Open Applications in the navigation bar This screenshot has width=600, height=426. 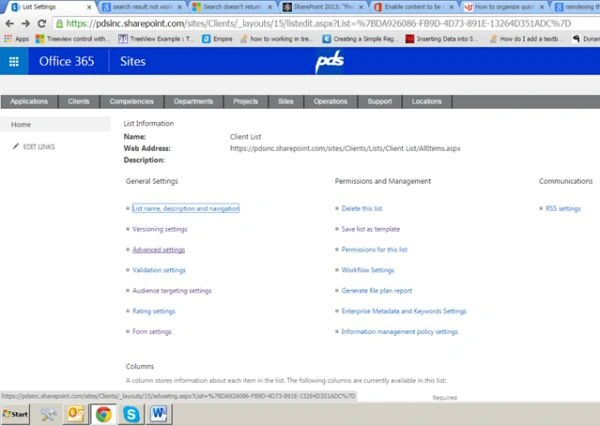[29, 101]
